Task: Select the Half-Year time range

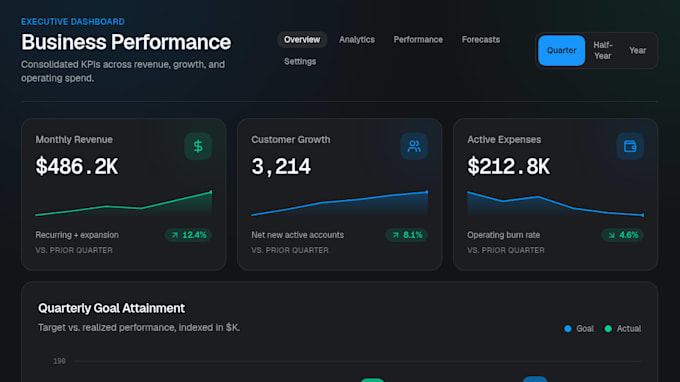Action: pyautogui.click(x=603, y=50)
